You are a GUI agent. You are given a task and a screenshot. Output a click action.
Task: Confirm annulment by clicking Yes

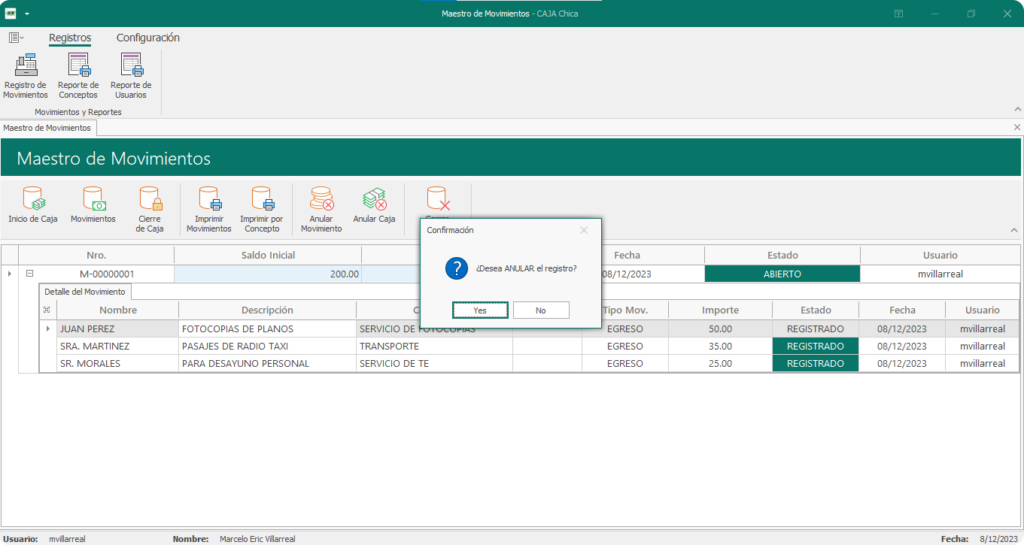pyautogui.click(x=480, y=310)
